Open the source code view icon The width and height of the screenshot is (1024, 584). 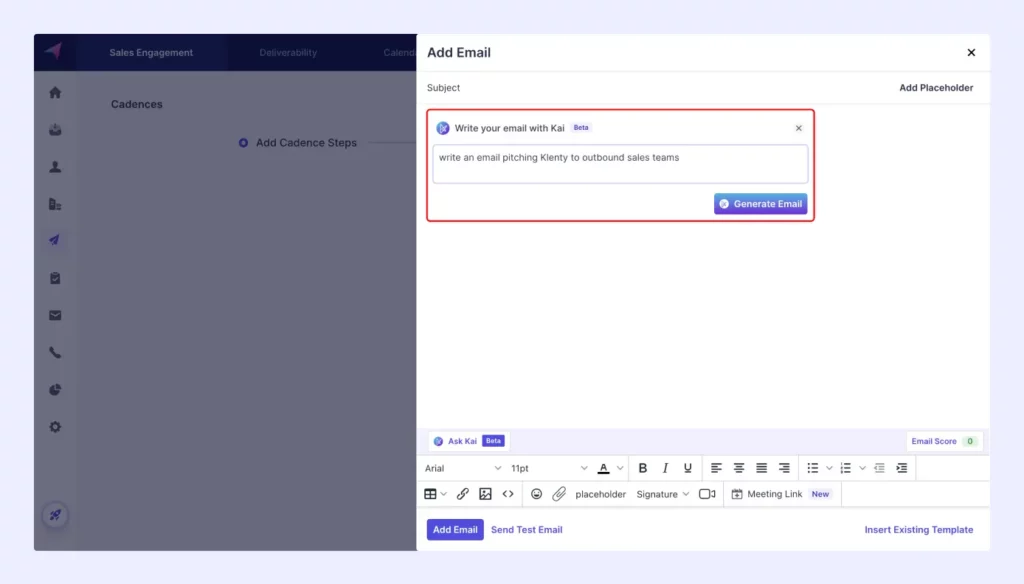[x=508, y=494]
